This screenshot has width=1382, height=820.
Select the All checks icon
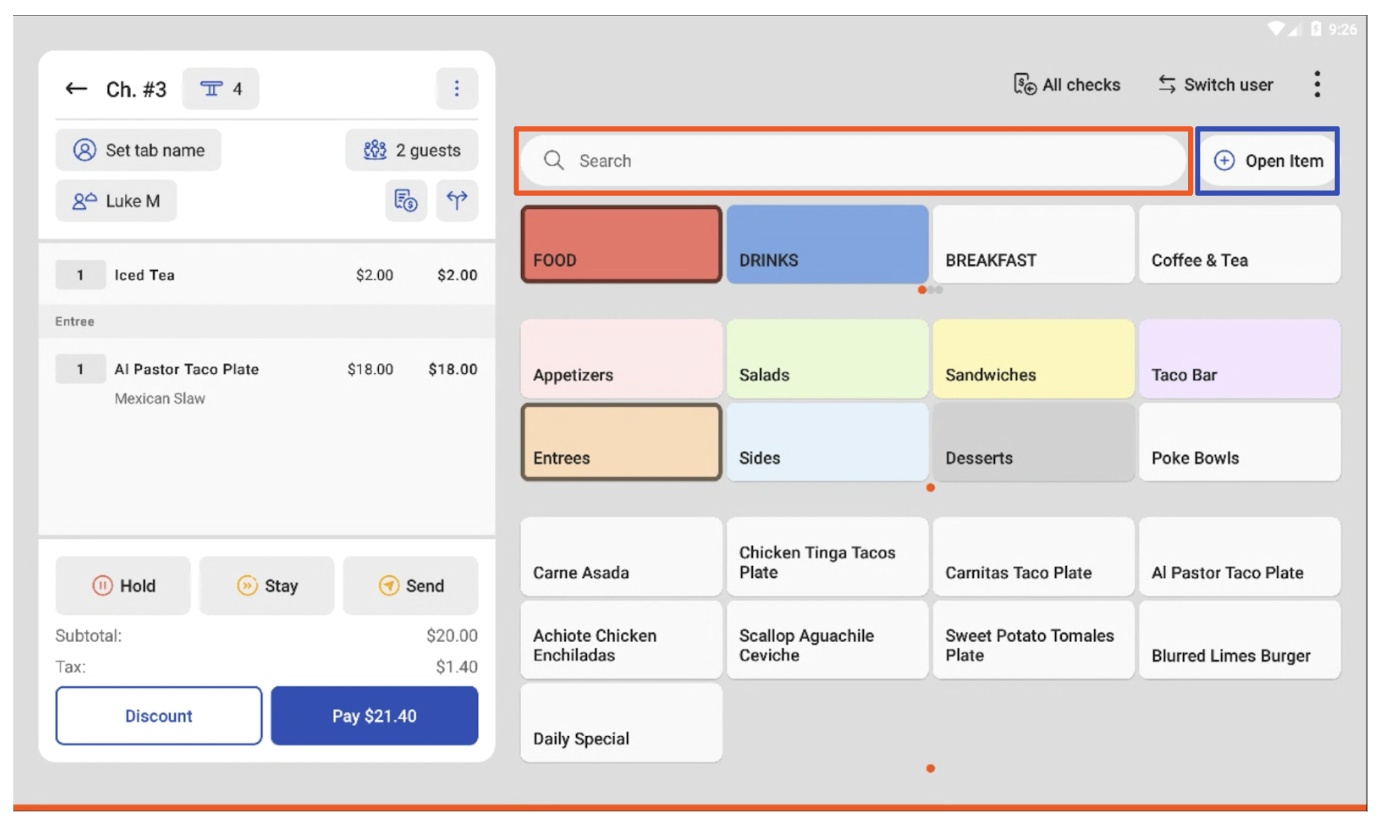click(1022, 84)
